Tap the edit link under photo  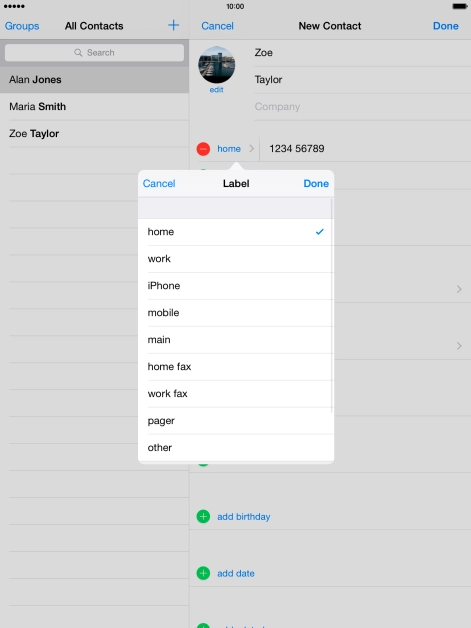(x=216, y=90)
